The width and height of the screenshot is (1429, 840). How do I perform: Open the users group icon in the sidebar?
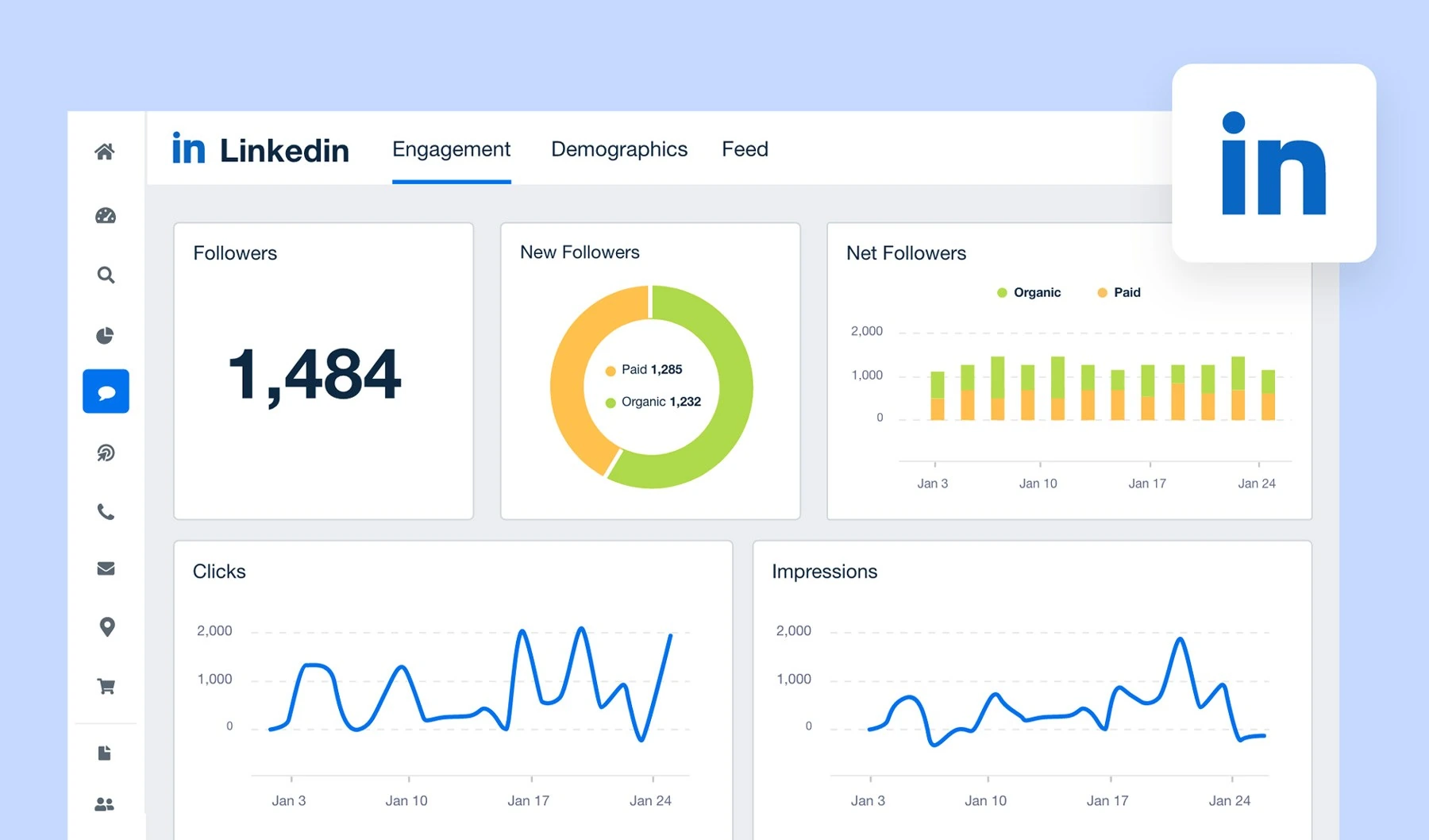[x=105, y=804]
